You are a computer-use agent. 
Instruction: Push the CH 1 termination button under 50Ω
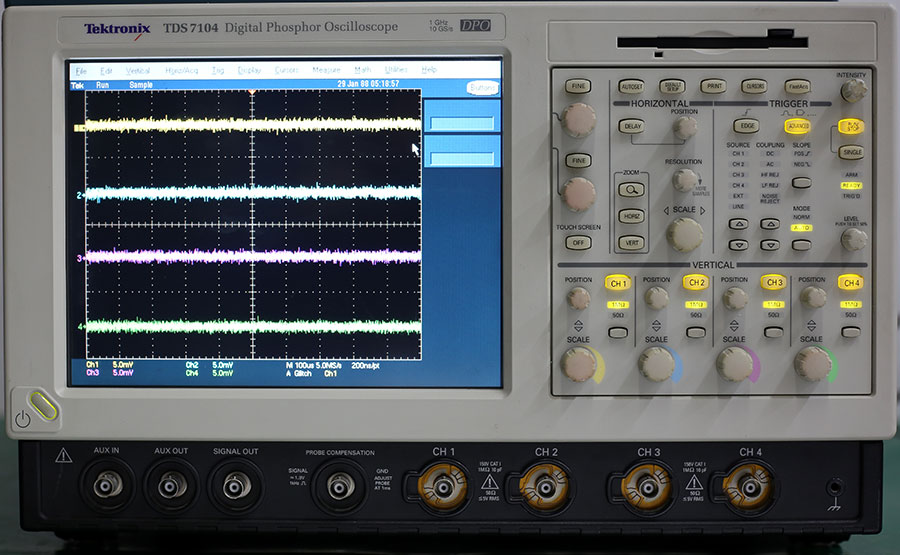(x=618, y=332)
